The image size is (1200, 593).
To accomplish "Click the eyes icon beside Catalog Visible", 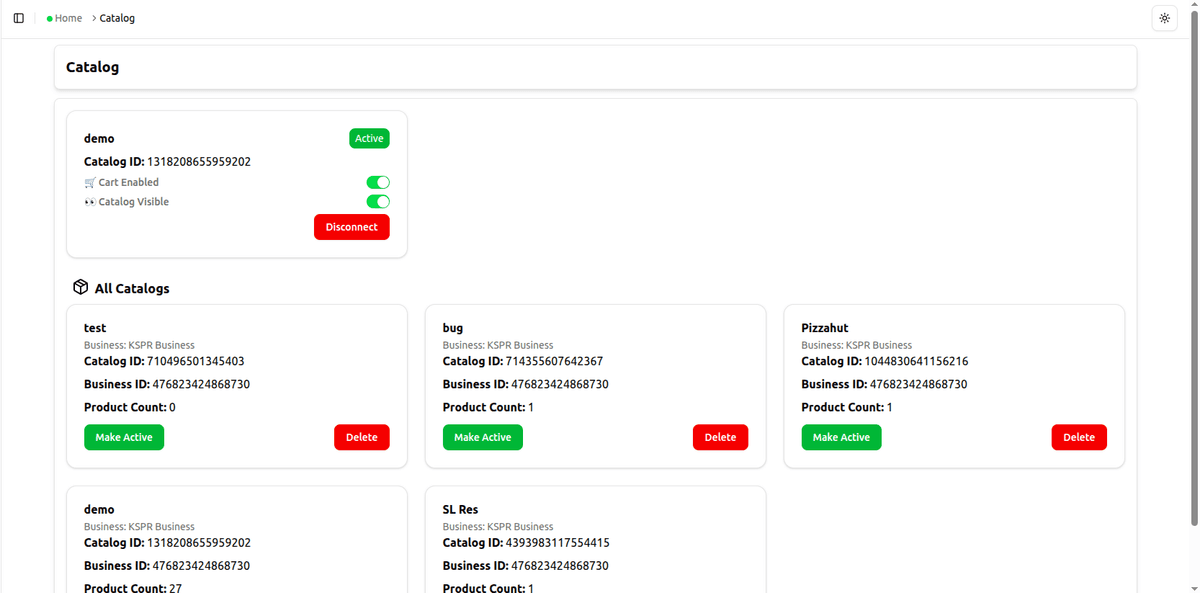I will [x=89, y=201].
